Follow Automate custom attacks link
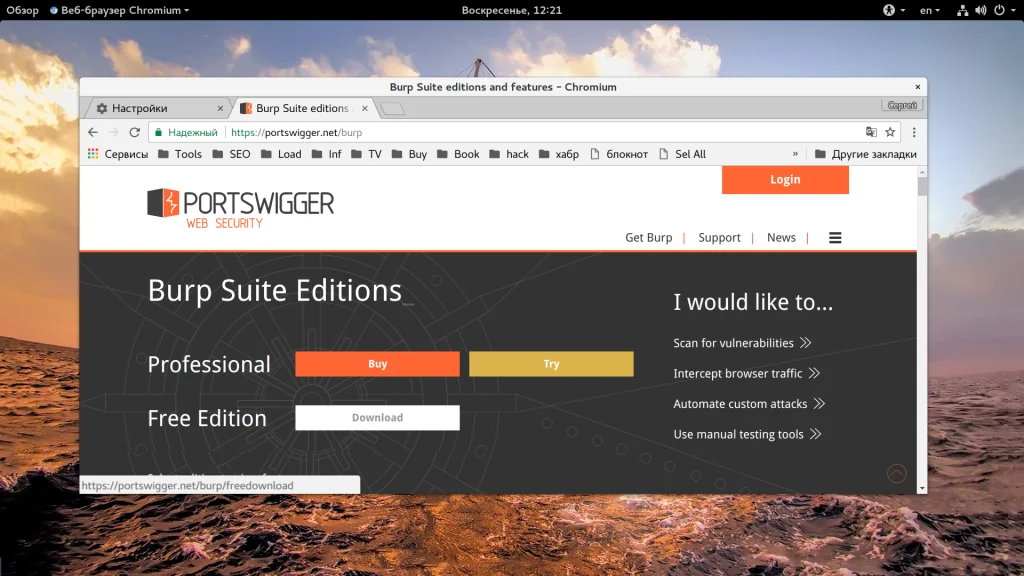The image size is (1024, 576). pos(749,404)
